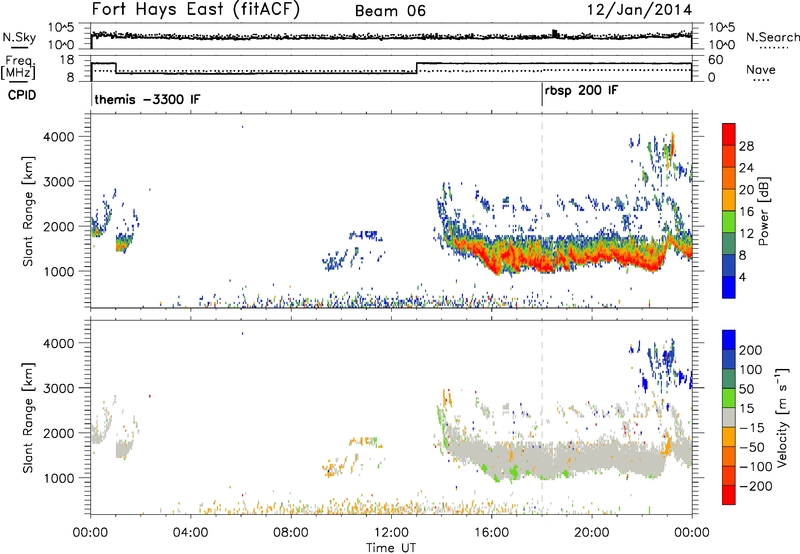Select the 'Beam 06' label
The image size is (800, 554).
(x=390, y=11)
